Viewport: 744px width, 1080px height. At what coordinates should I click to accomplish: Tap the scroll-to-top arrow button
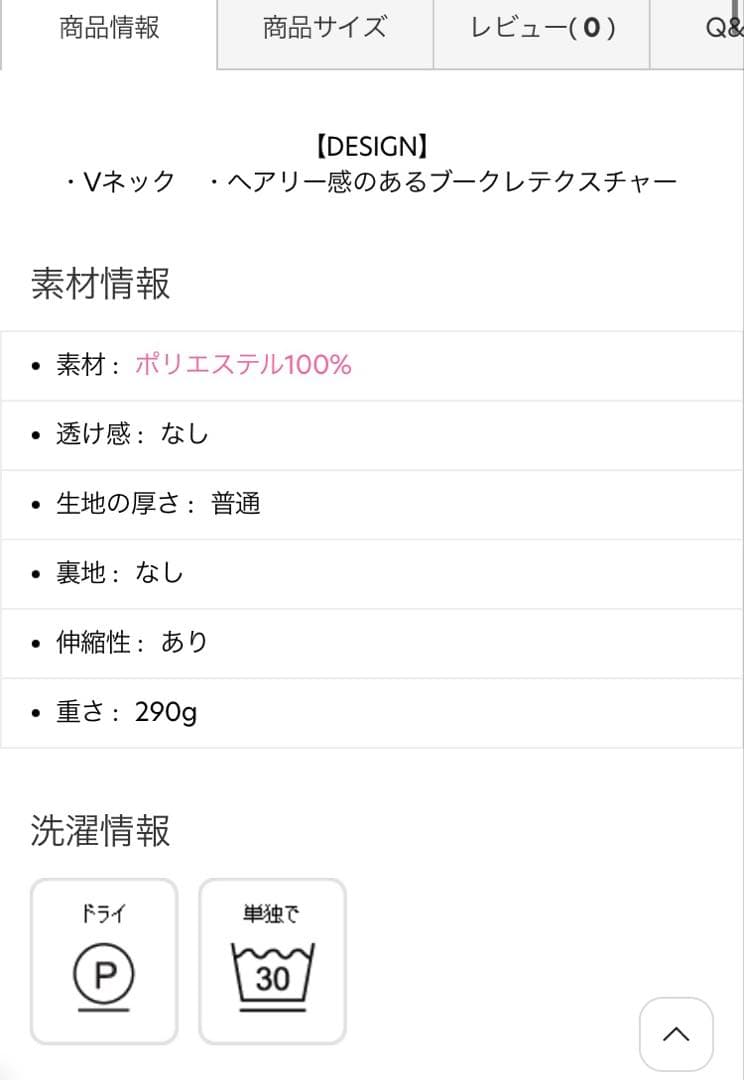tap(676, 1034)
